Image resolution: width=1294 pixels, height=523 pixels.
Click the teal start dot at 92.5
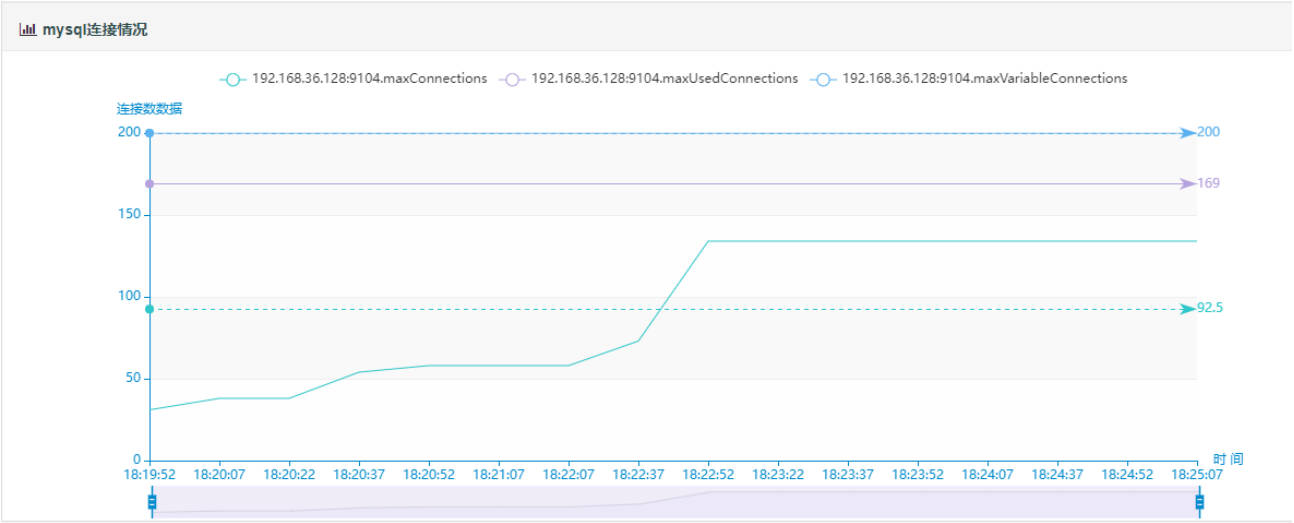click(150, 309)
